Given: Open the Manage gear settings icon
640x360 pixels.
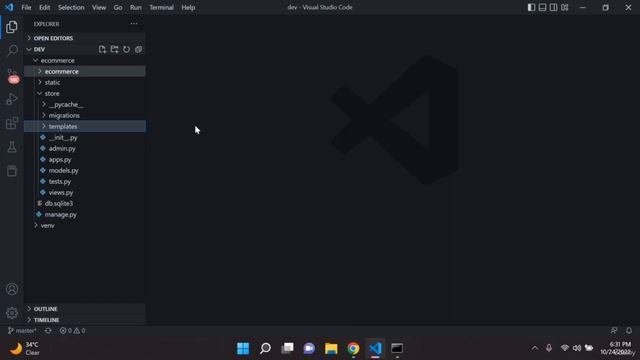Looking at the screenshot, I should pos(12,313).
